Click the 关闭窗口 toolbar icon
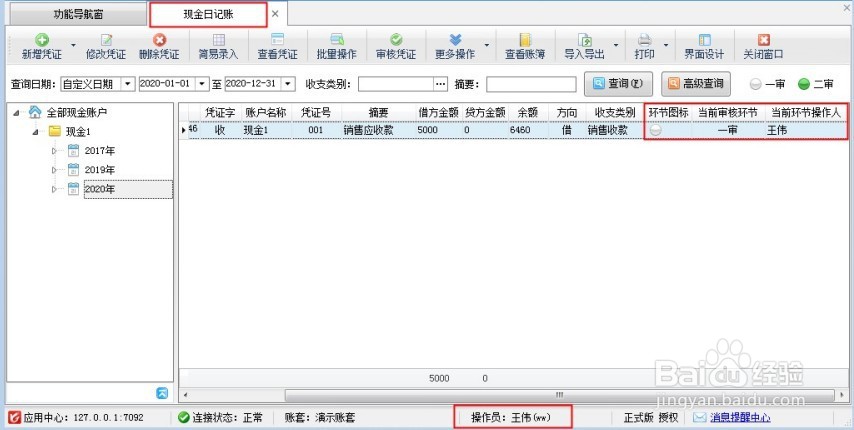 point(764,40)
